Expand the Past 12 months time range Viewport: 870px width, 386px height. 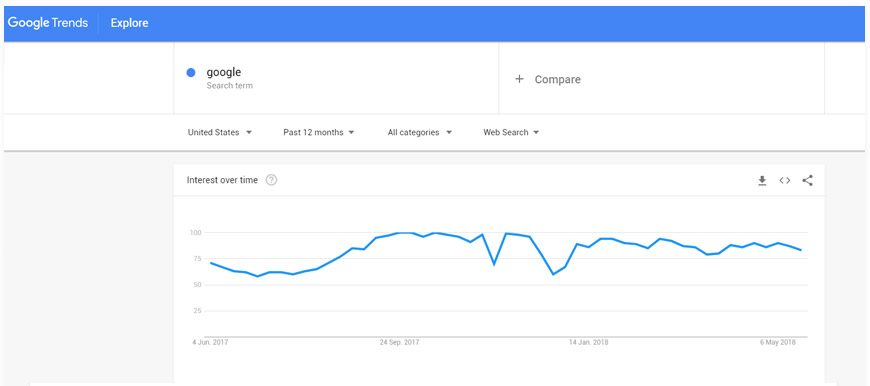coord(319,133)
